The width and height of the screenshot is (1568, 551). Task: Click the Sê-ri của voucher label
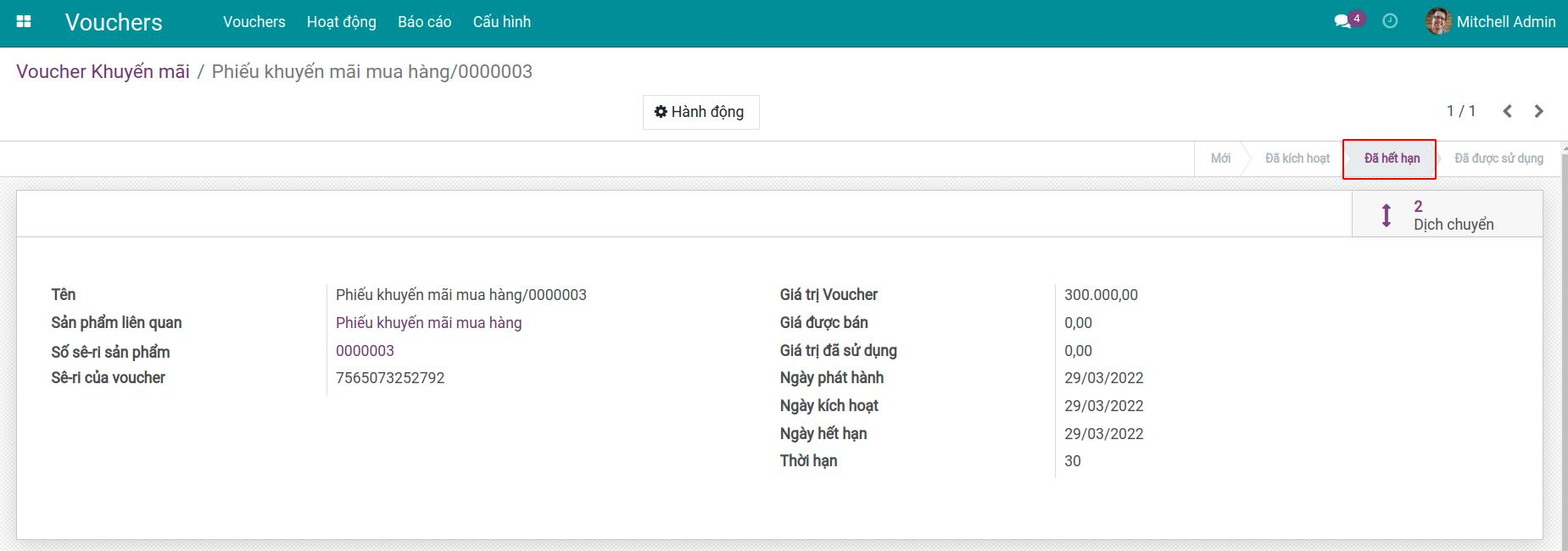tap(108, 378)
